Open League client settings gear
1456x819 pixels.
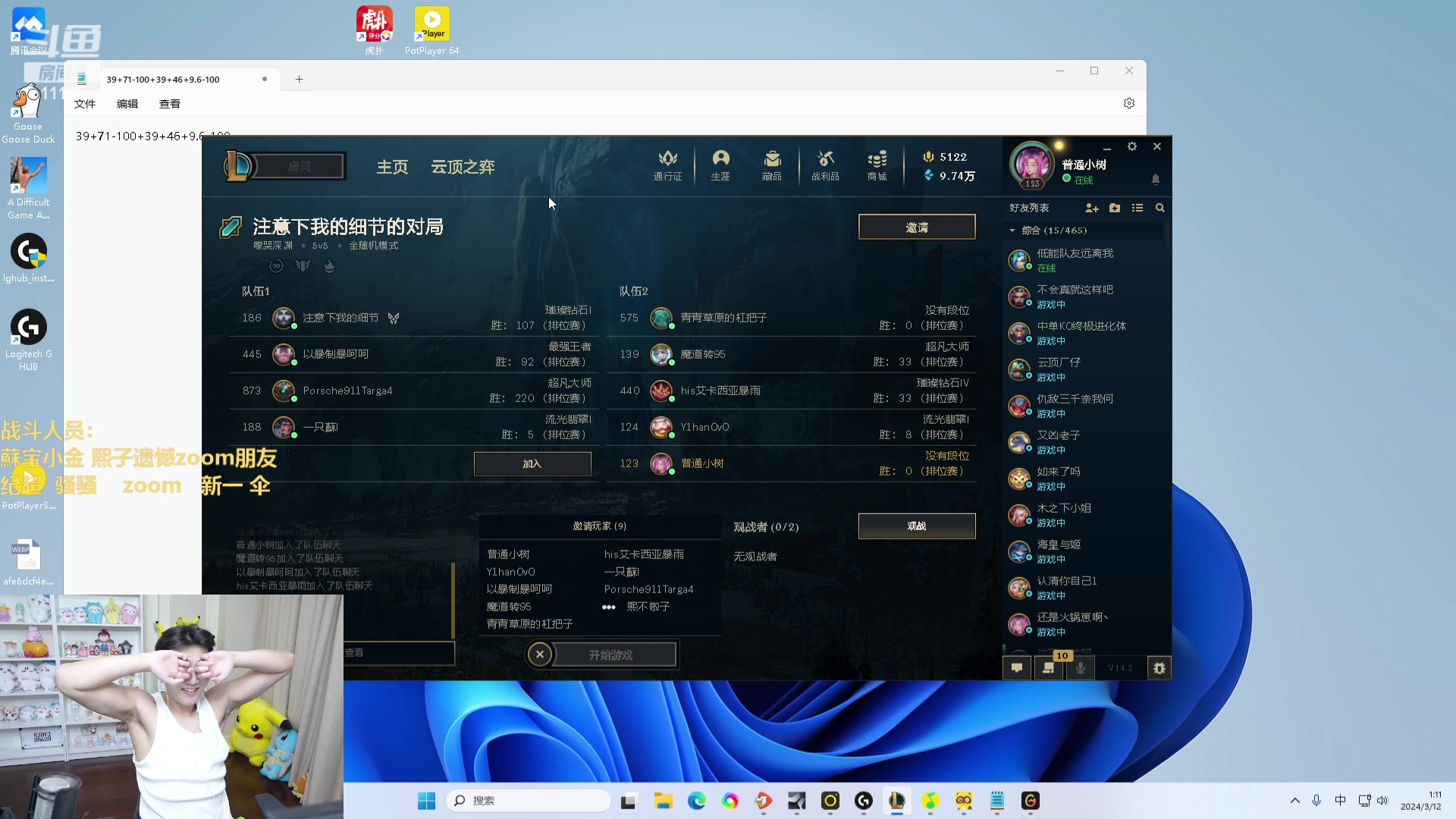pos(1132,146)
